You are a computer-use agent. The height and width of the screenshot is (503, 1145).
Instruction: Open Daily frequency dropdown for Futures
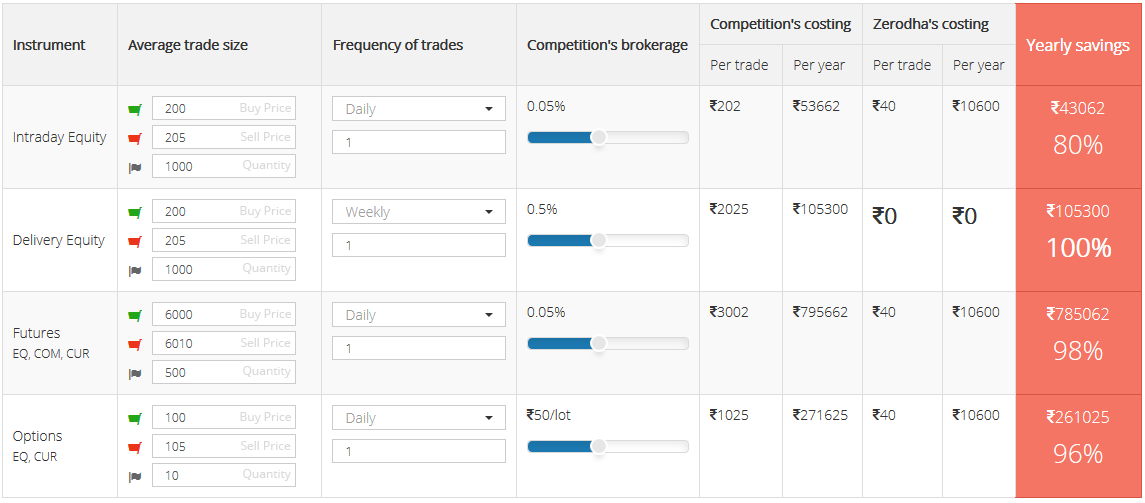pyautogui.click(x=418, y=315)
